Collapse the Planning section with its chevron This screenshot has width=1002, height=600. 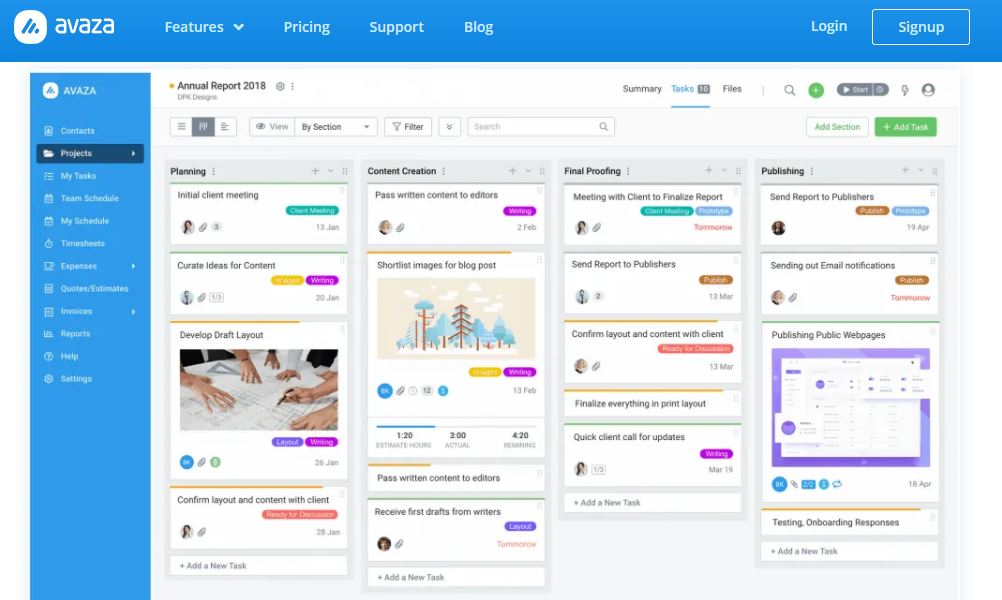point(331,170)
